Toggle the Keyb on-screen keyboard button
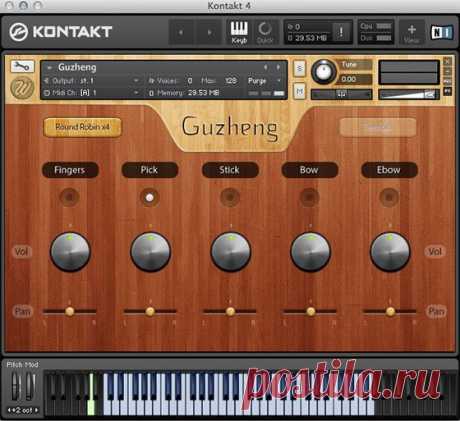Viewport: 460px width, 421px height. point(239,32)
